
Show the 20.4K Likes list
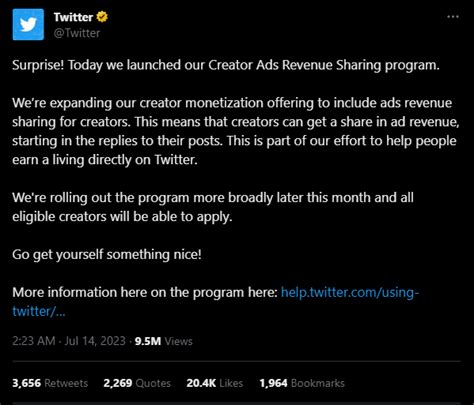coord(215,383)
